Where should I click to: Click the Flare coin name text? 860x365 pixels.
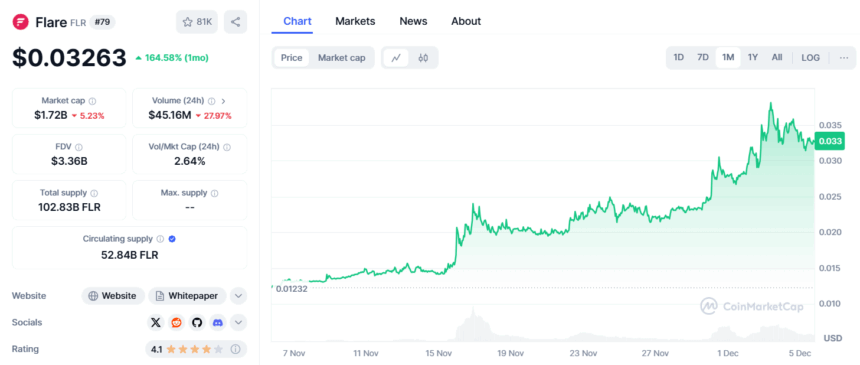(x=51, y=22)
